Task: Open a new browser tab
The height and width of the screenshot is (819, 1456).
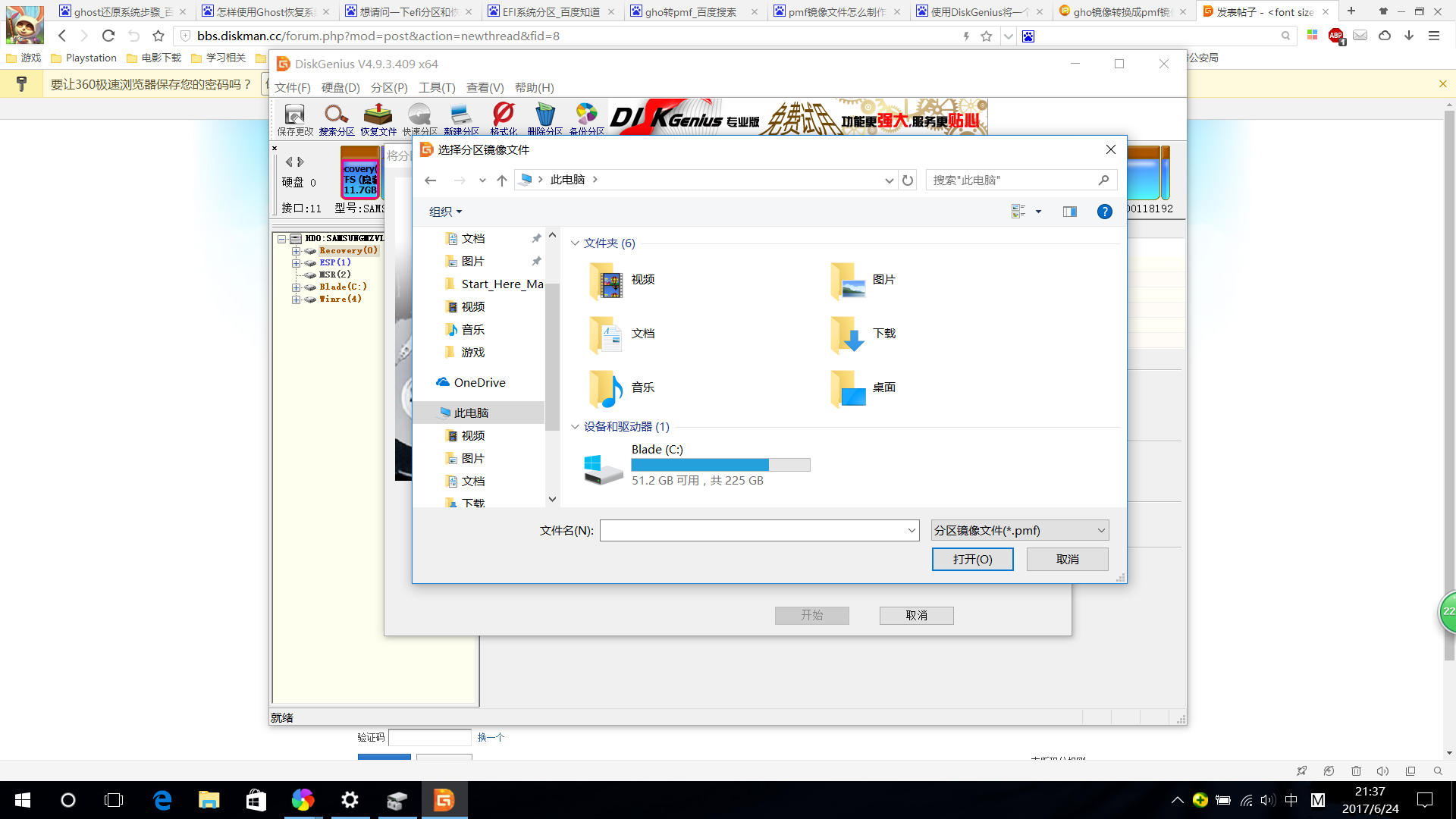Action: (x=1351, y=11)
